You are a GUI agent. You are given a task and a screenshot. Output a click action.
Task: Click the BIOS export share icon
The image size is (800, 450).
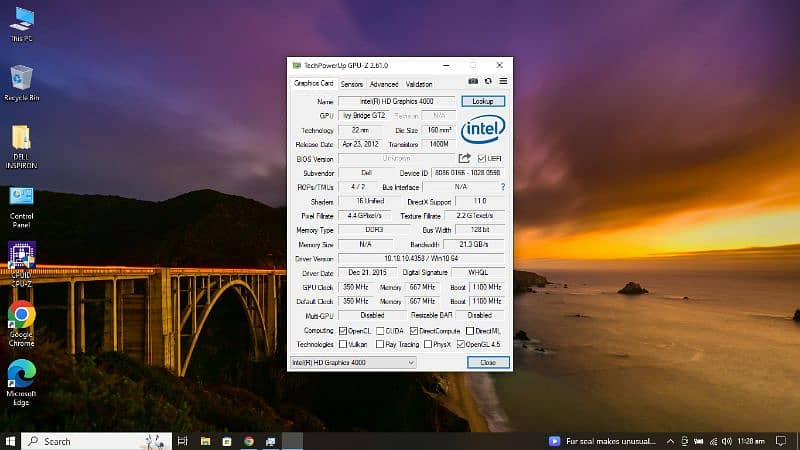tap(465, 158)
